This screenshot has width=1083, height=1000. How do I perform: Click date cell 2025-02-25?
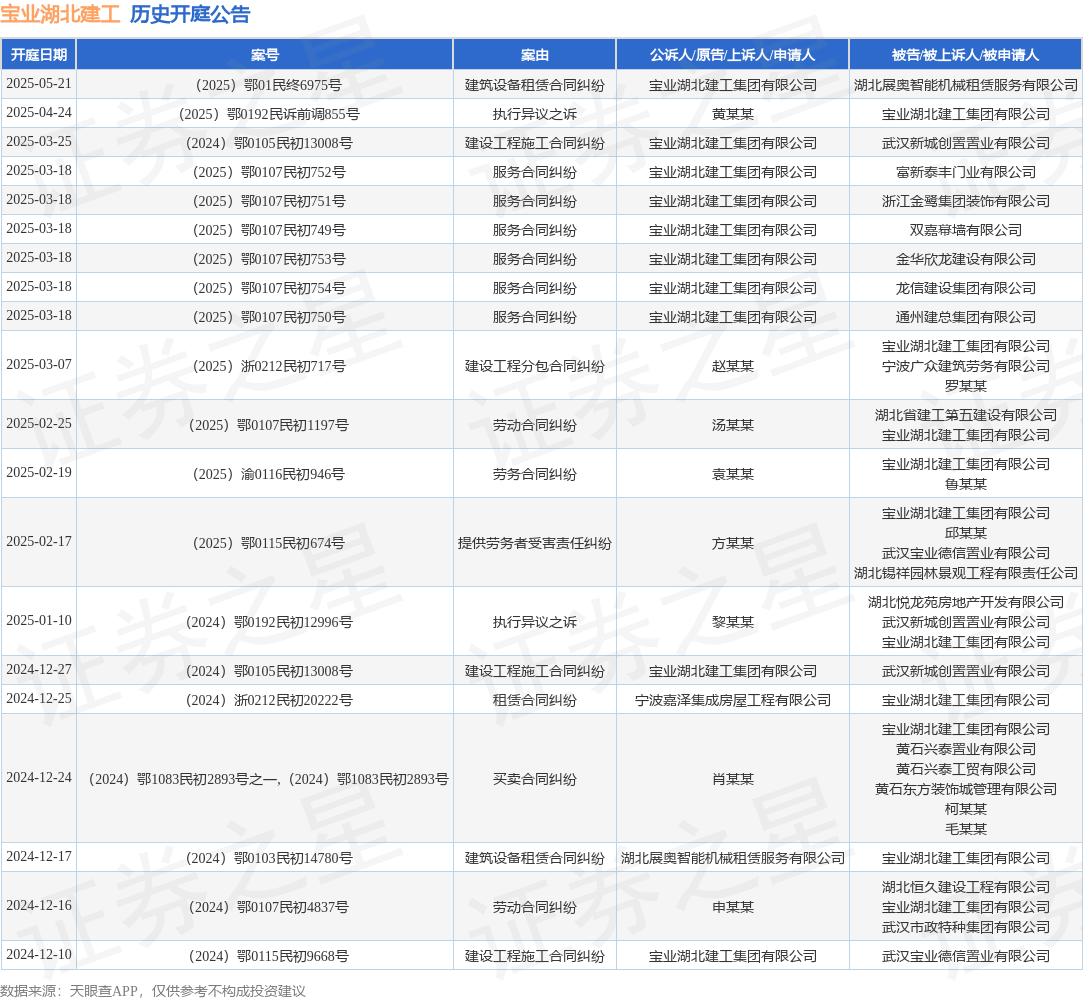(x=39, y=423)
